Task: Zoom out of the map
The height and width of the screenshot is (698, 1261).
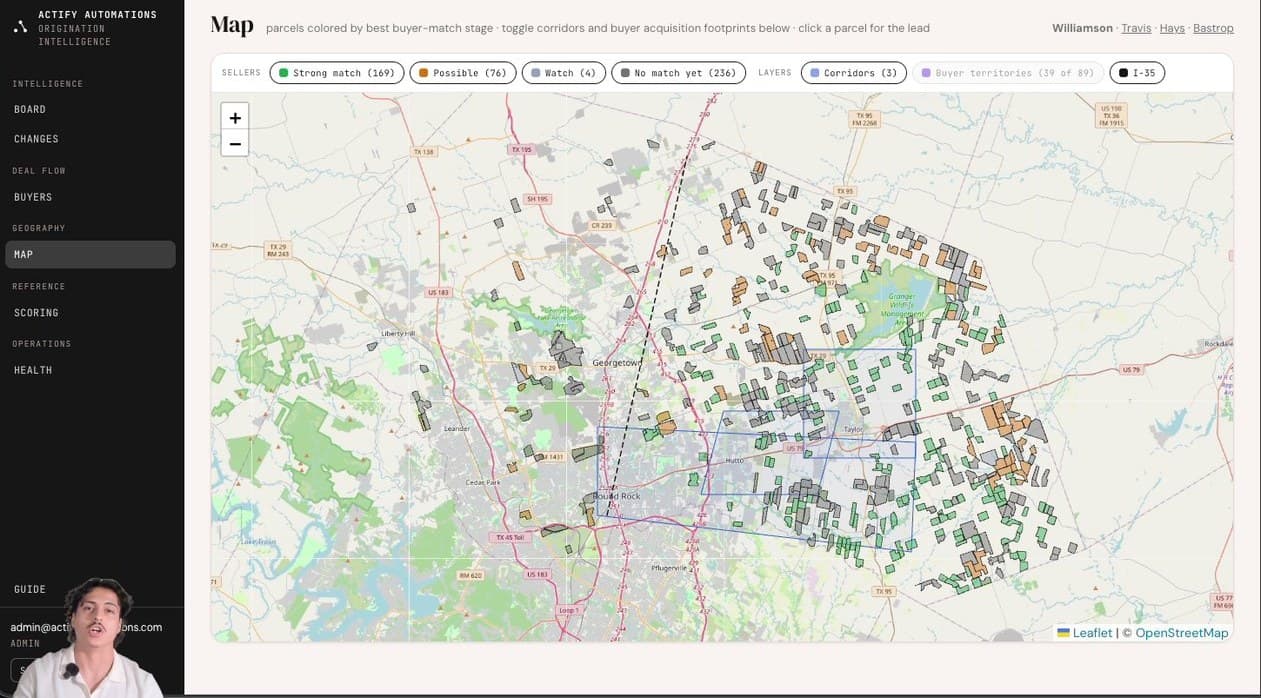Action: (235, 144)
